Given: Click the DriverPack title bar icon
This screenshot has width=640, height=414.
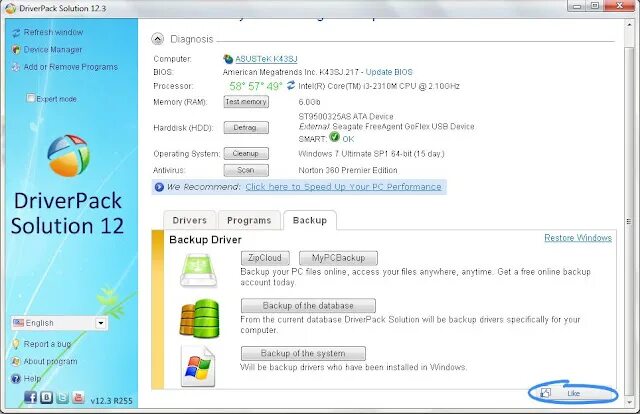Looking at the screenshot, I should [11, 8].
